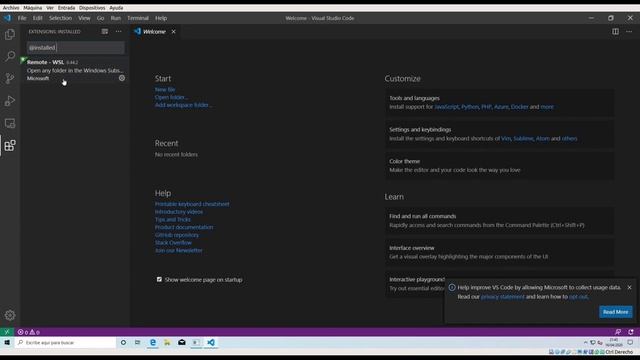Screen dimensions: 640x360
Task: Open the Extensions panel more actions menu
Action: 118,31
